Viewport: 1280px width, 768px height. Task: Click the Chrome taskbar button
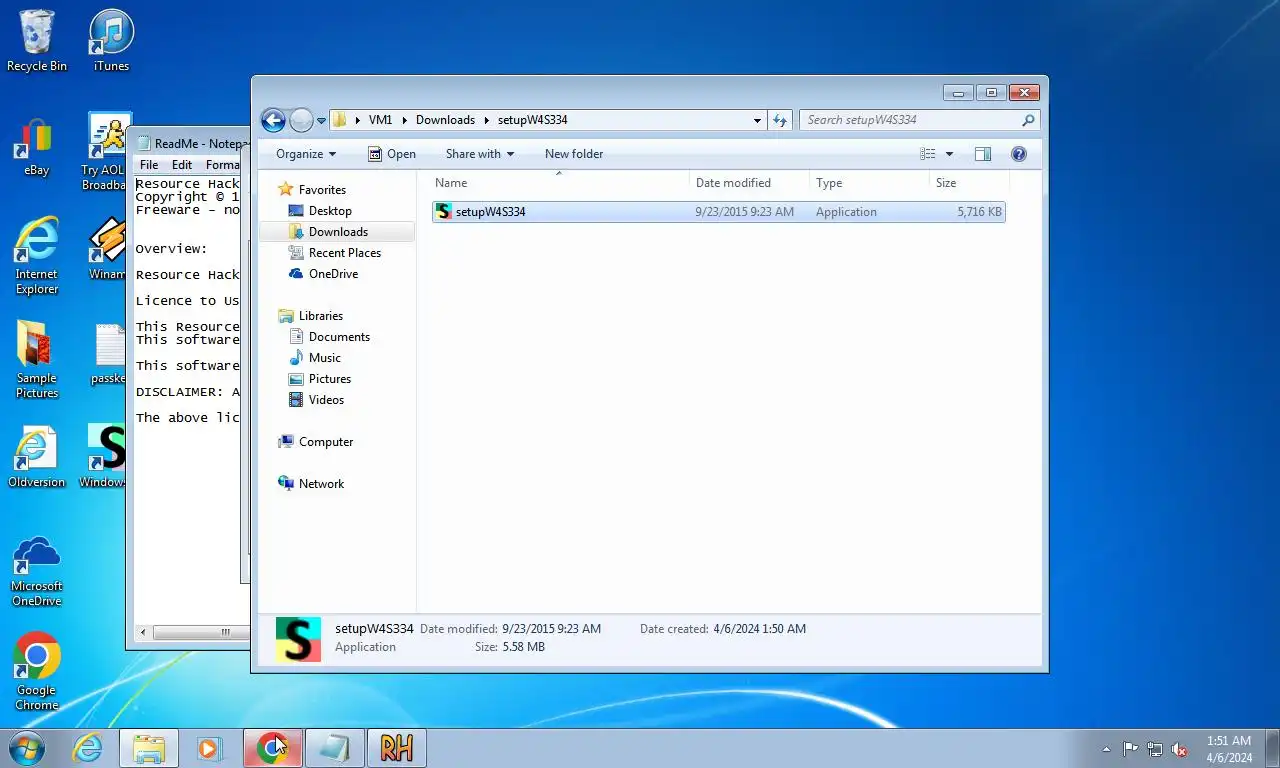272,748
